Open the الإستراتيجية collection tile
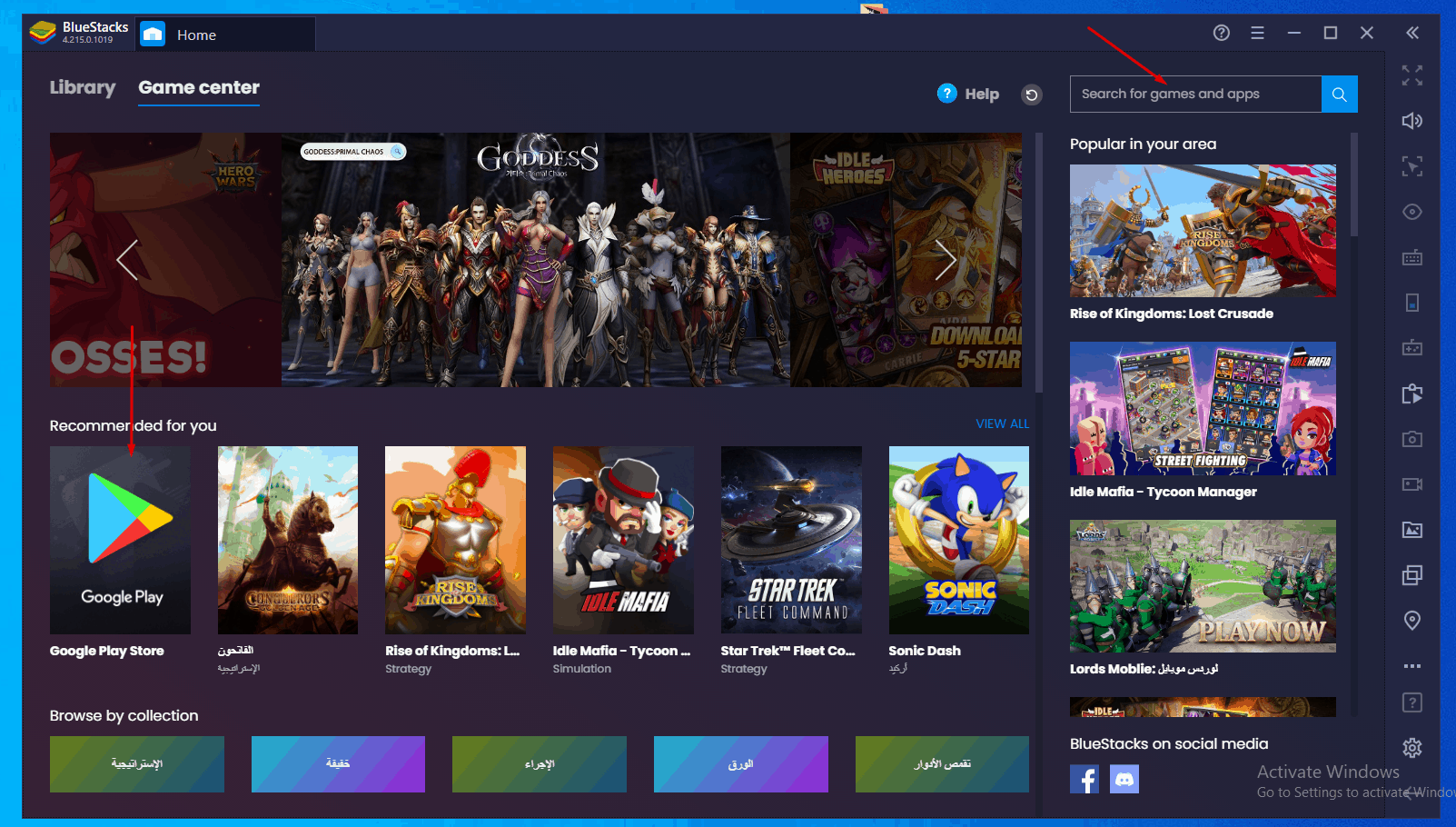Image resolution: width=1456 pixels, height=827 pixels. pyautogui.click(x=137, y=764)
